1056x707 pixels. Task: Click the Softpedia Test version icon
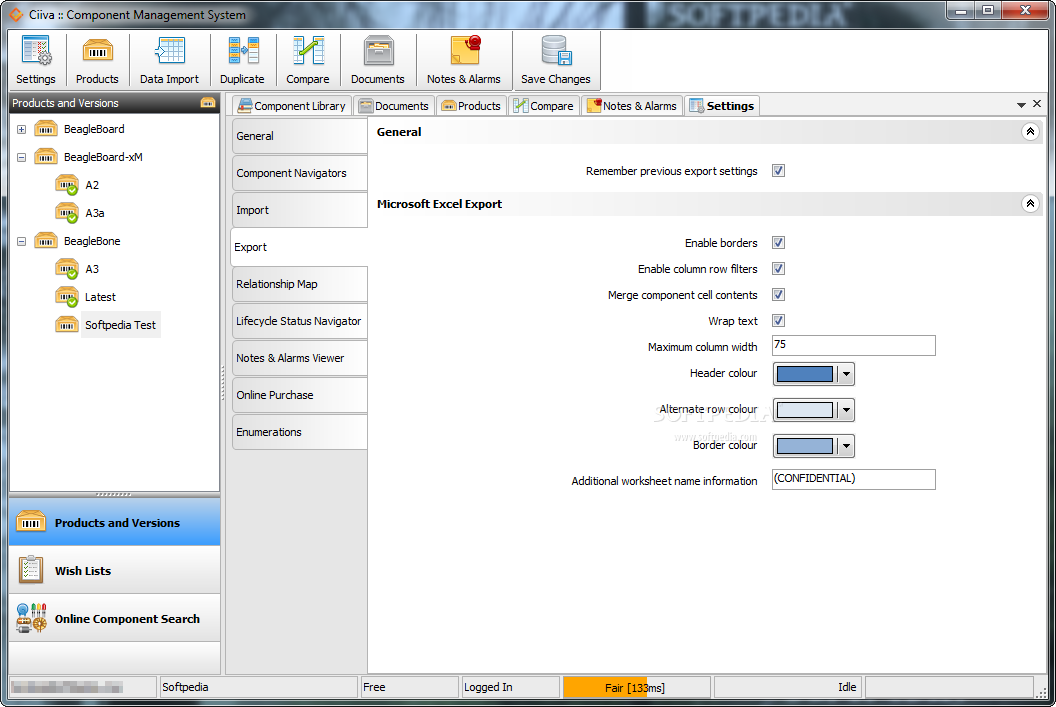coord(67,325)
